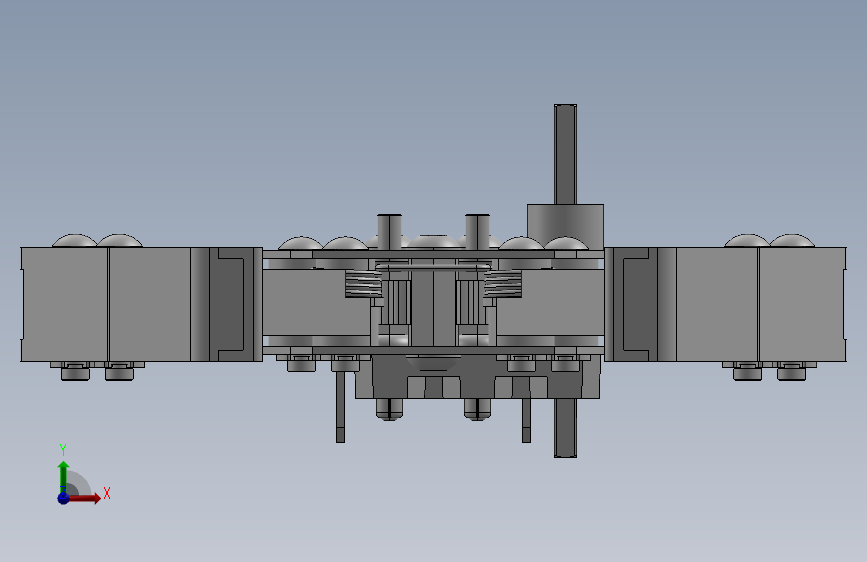
Task: Select the tall vertical shaft above the model
Action: [x=565, y=154]
